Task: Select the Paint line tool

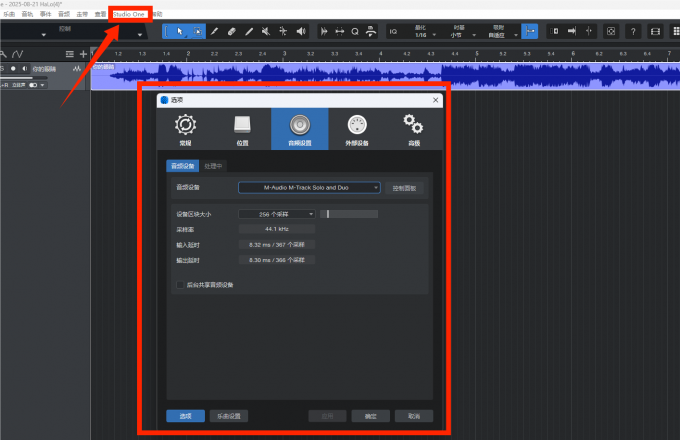Action: click(x=249, y=31)
